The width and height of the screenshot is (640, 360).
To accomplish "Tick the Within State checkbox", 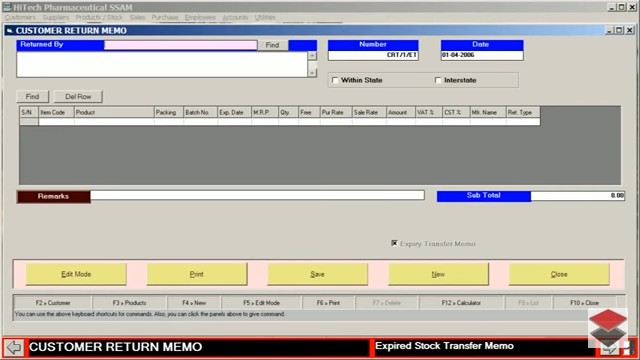I will [335, 80].
